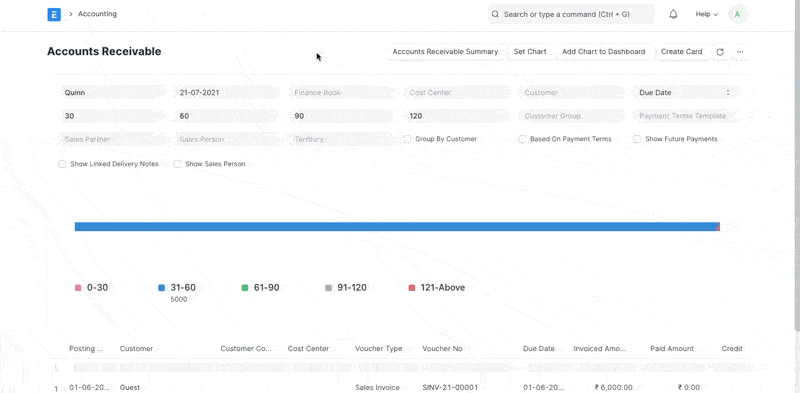
Task: Go to the Accounting breadcrumb
Action: (97, 14)
